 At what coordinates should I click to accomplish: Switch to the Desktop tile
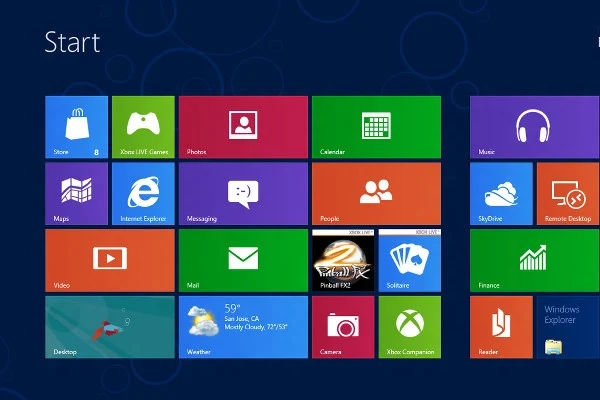click(110, 327)
